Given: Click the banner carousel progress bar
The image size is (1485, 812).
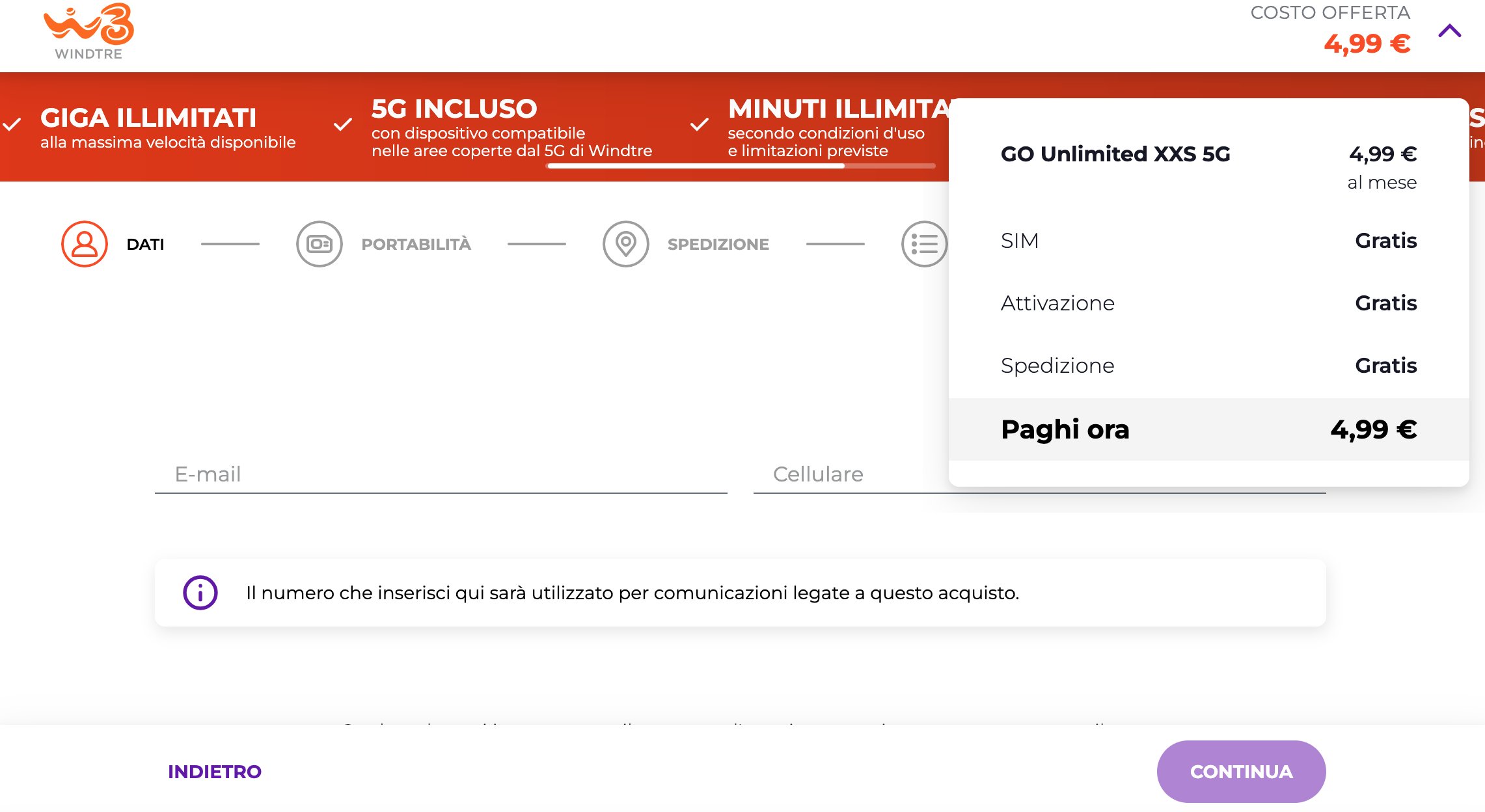Looking at the screenshot, I should tap(741, 166).
